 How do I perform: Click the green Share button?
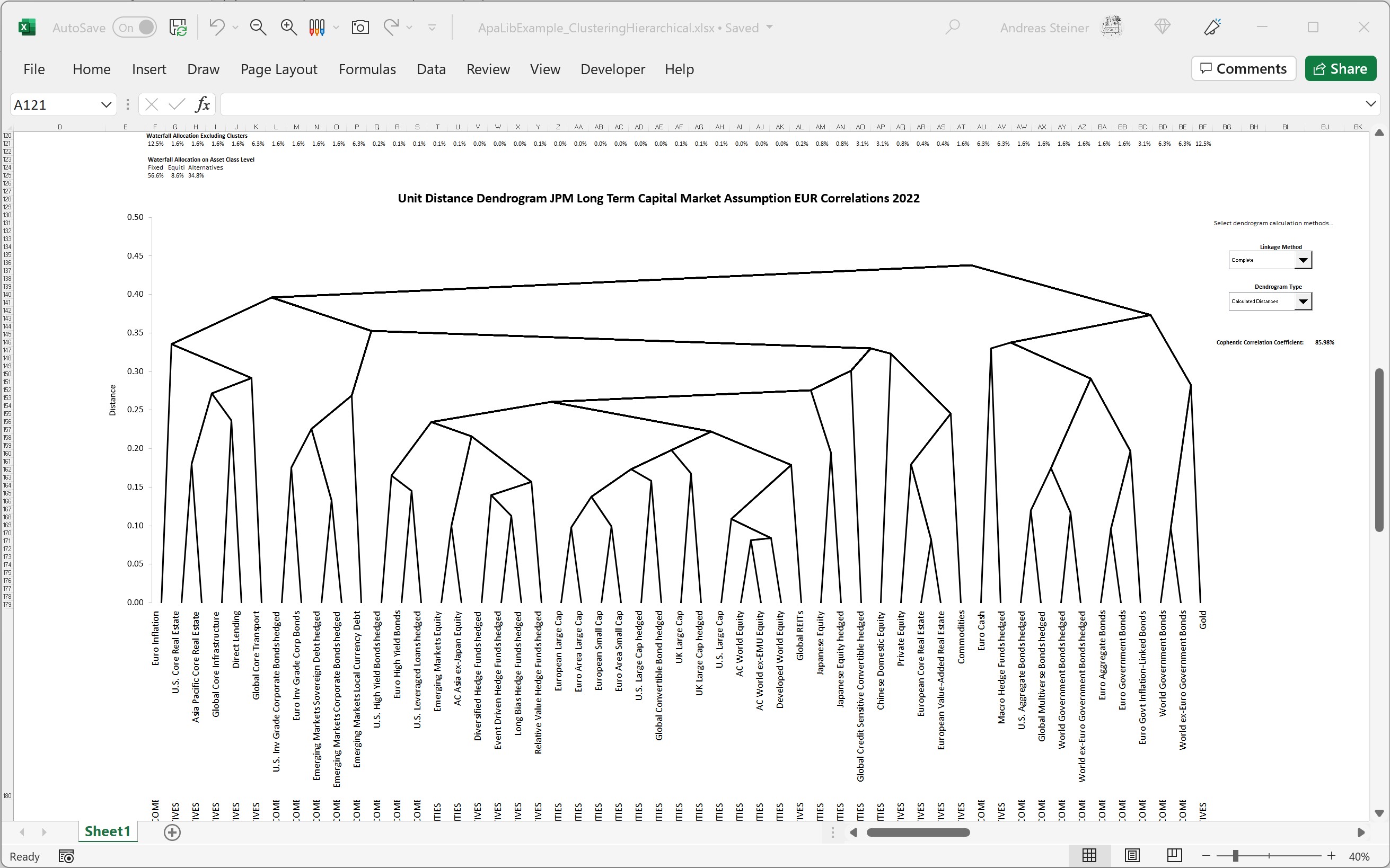1340,68
